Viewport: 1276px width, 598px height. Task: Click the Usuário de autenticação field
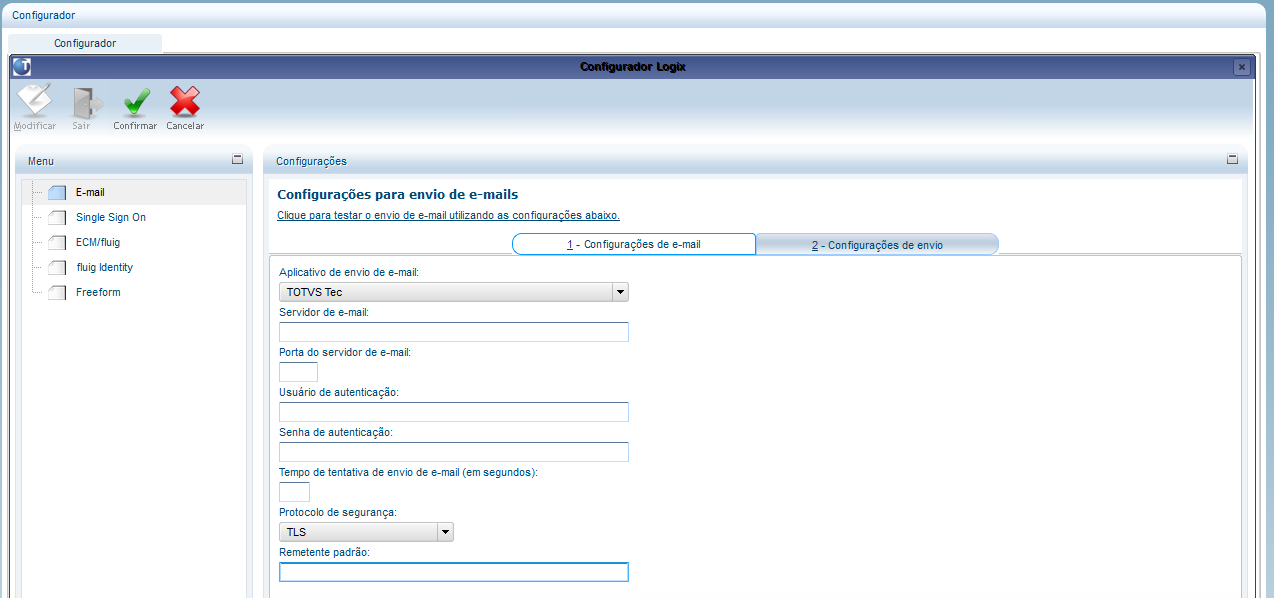[454, 412]
